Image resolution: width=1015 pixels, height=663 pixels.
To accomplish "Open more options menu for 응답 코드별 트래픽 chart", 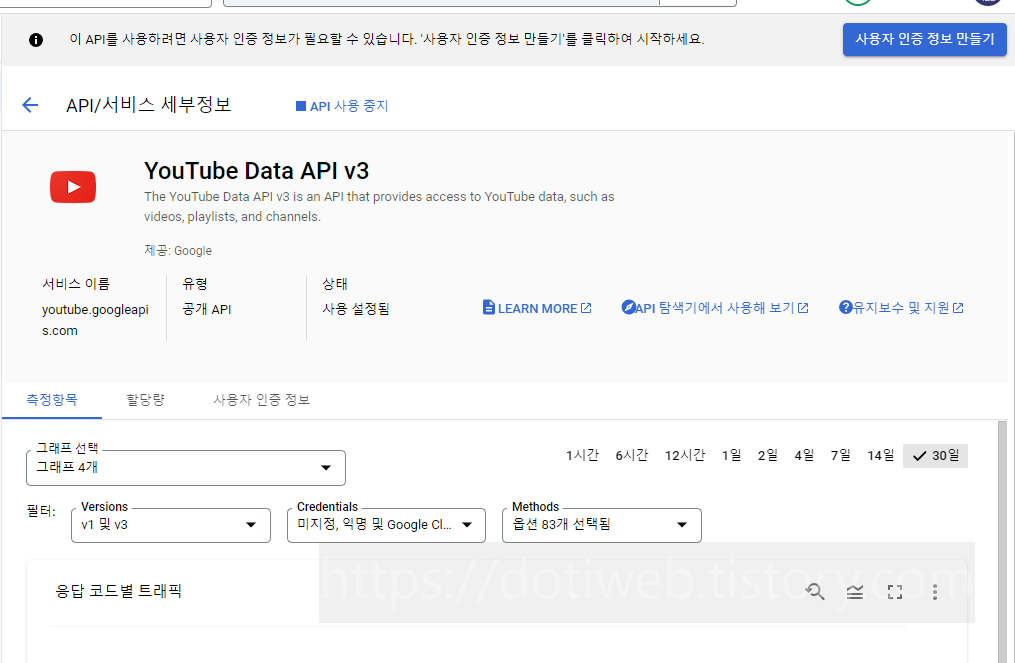I will pyautogui.click(x=935, y=592).
